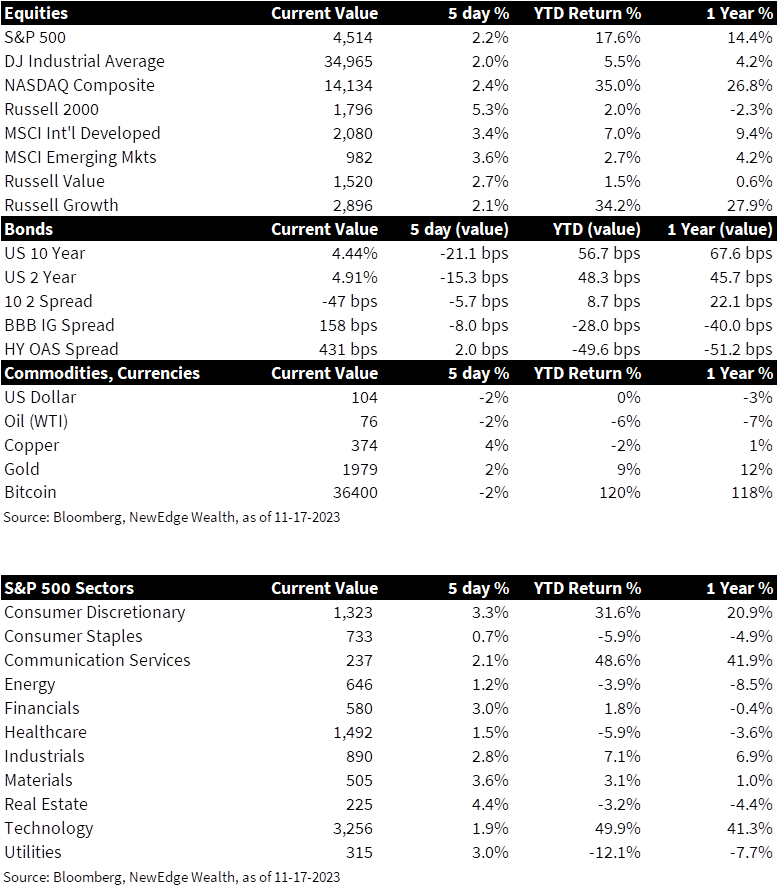Click the Commodities, Currencies header

102,373
